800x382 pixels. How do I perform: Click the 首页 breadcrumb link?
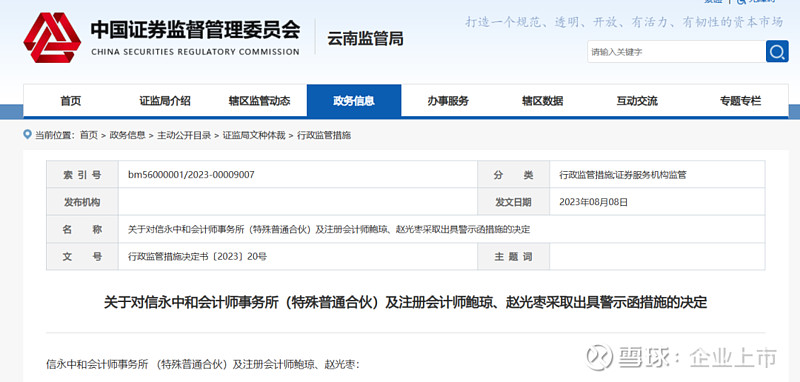pyautogui.click(x=89, y=135)
